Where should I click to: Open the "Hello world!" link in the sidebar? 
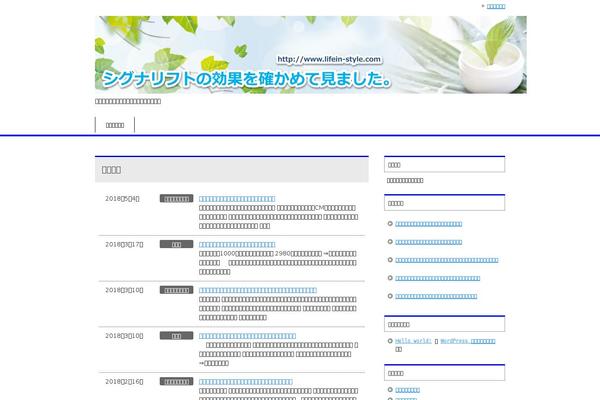(413, 341)
